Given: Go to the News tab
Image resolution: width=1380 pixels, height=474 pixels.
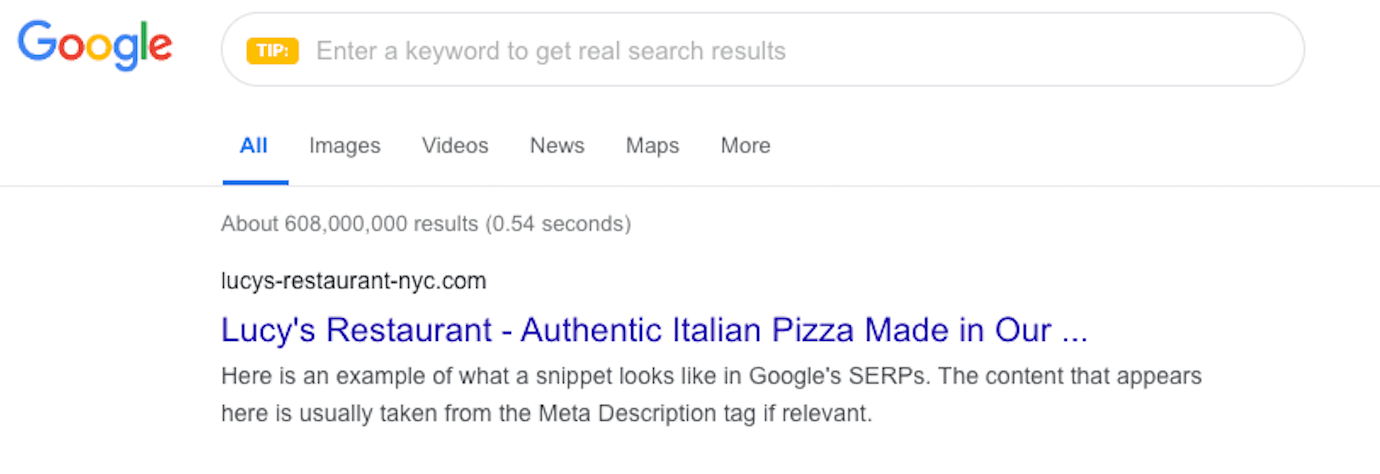Looking at the screenshot, I should click(x=557, y=146).
